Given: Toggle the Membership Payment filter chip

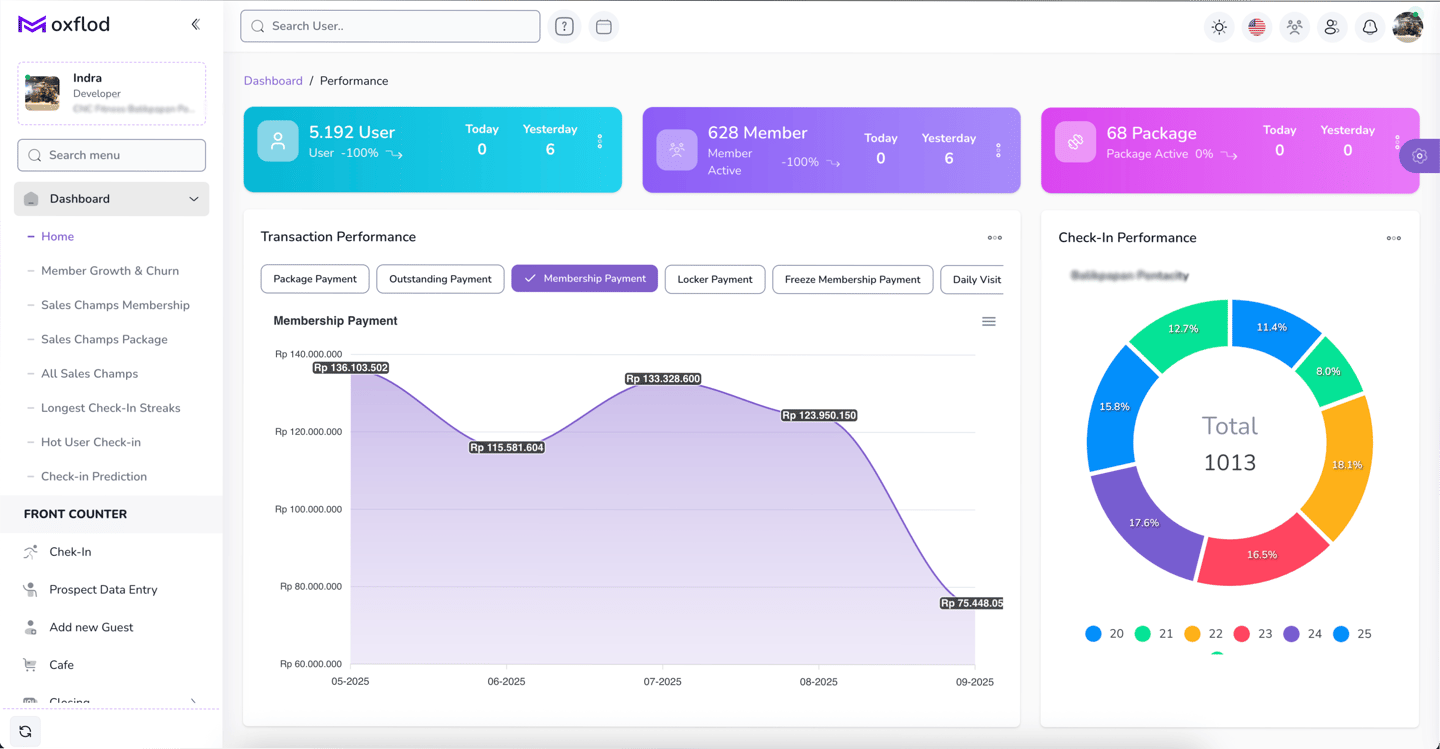Looking at the screenshot, I should click(585, 279).
